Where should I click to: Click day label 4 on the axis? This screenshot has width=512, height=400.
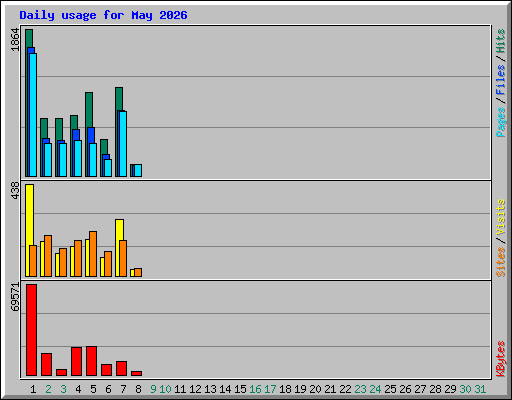(x=78, y=389)
